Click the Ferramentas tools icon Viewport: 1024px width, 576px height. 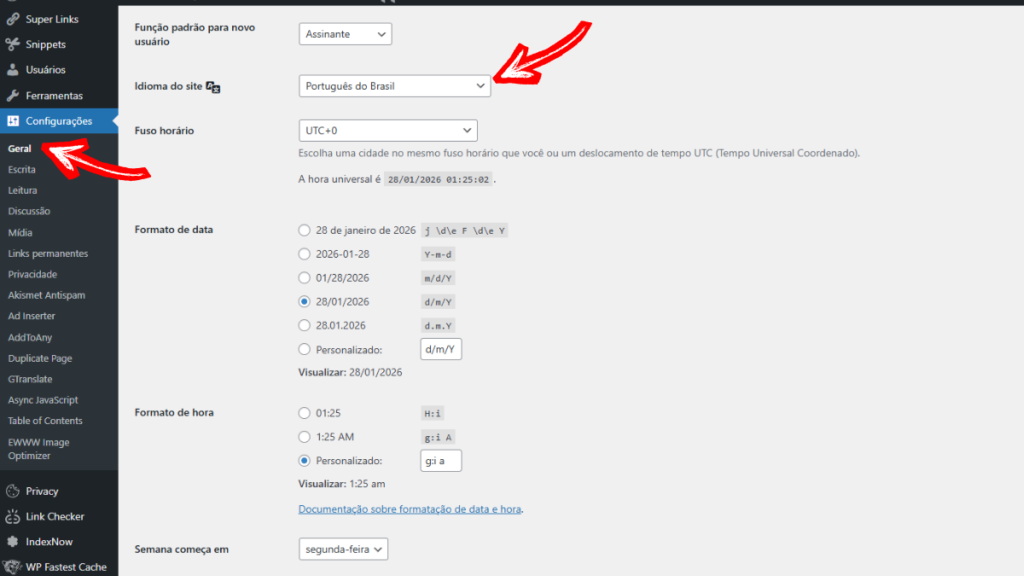tap(11, 95)
